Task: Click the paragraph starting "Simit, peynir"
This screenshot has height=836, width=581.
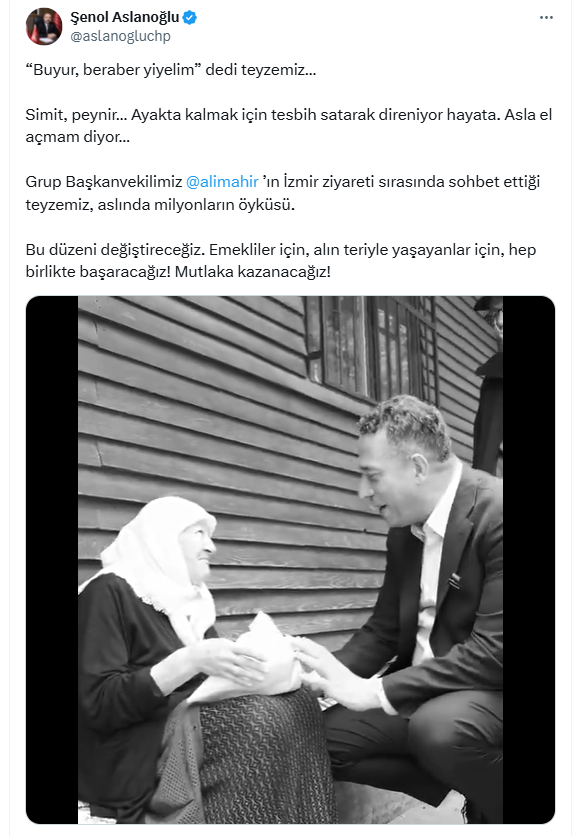Action: coord(289,126)
